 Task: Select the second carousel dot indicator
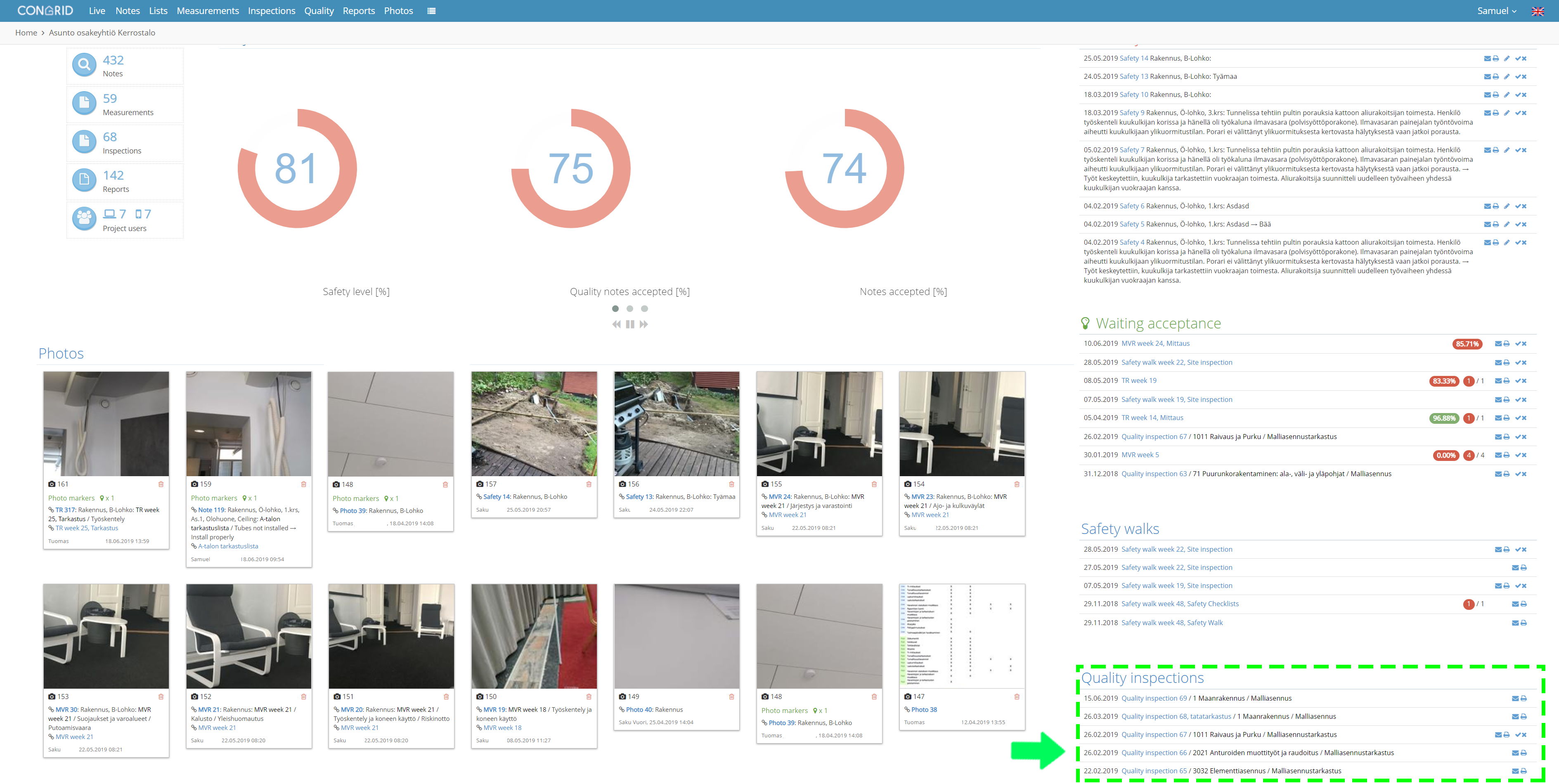coord(630,309)
